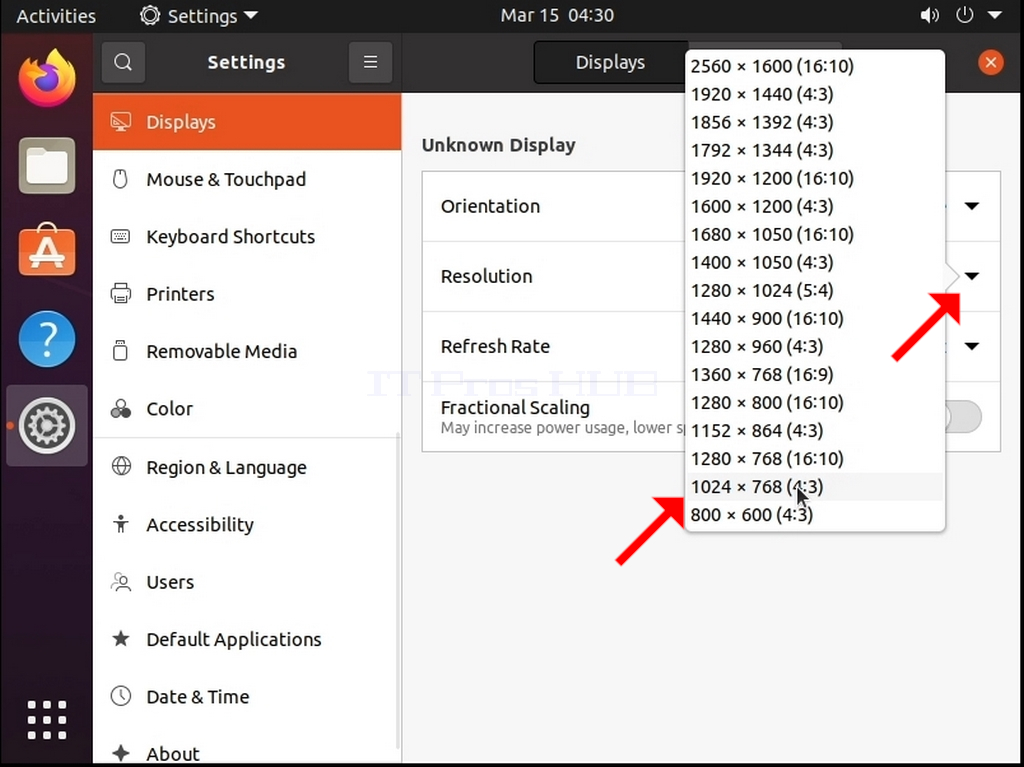Image resolution: width=1024 pixels, height=767 pixels.
Task: Click the Fractional Scaling label
Action: [x=515, y=408]
